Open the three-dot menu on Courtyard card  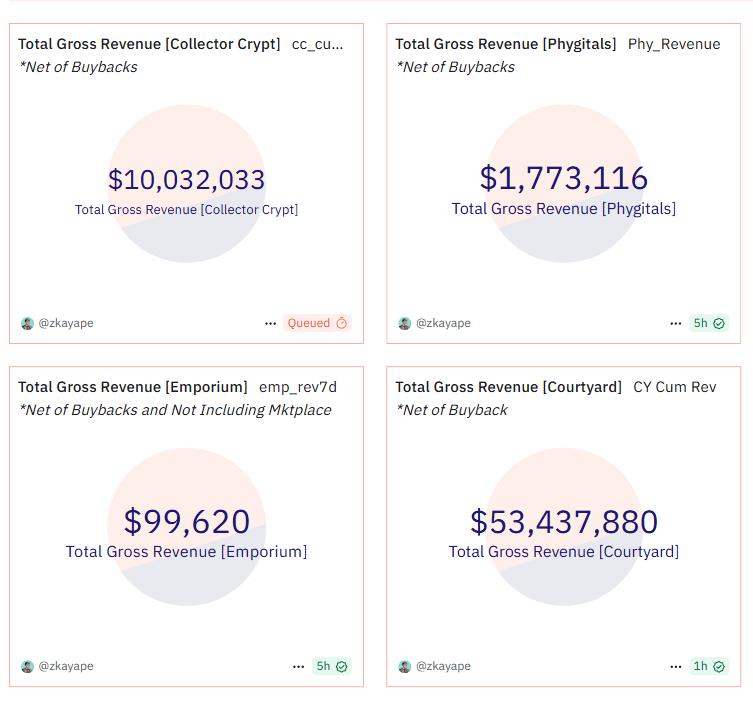tap(676, 666)
